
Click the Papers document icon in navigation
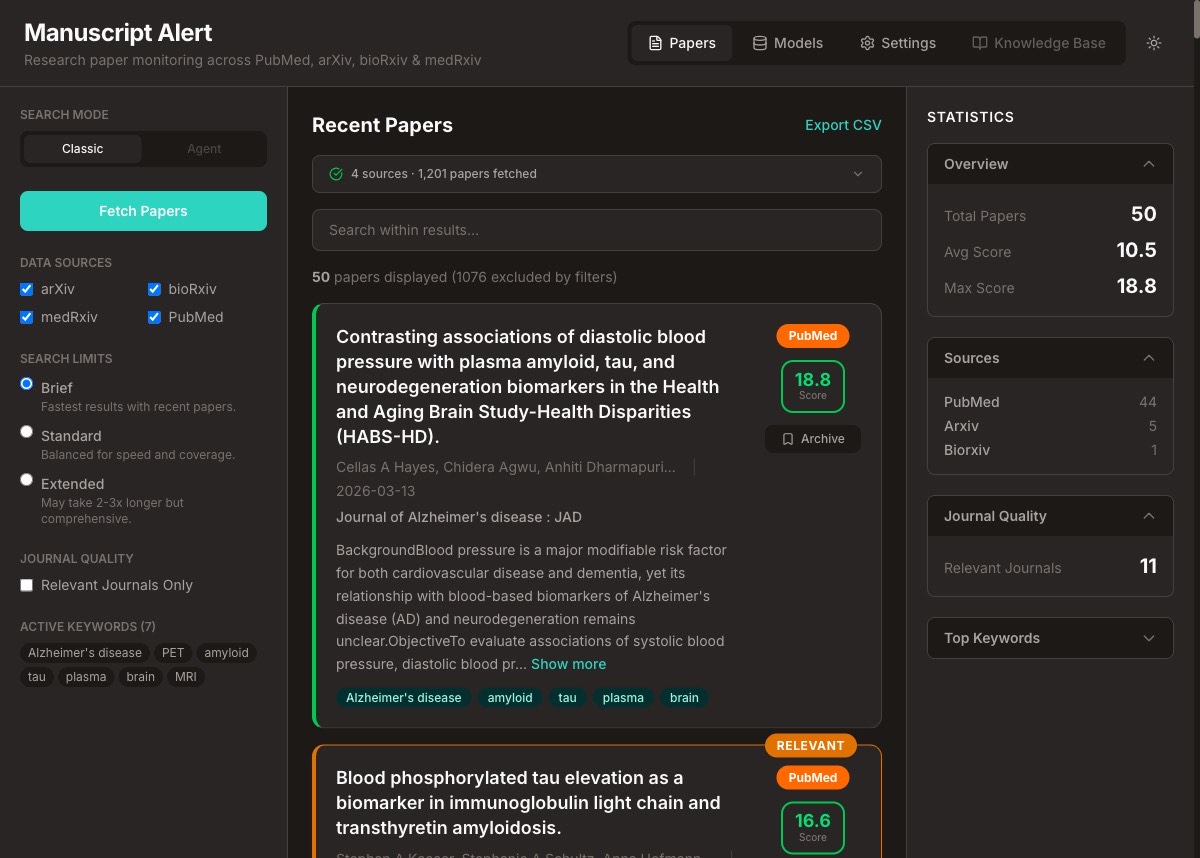pos(655,43)
